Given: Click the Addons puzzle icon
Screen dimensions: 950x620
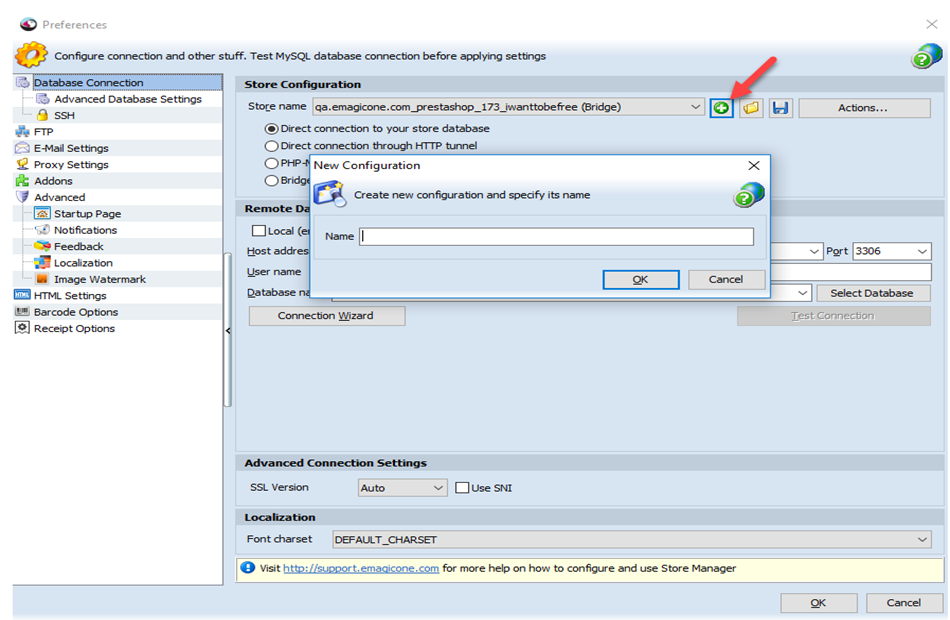Looking at the screenshot, I should 22,181.
